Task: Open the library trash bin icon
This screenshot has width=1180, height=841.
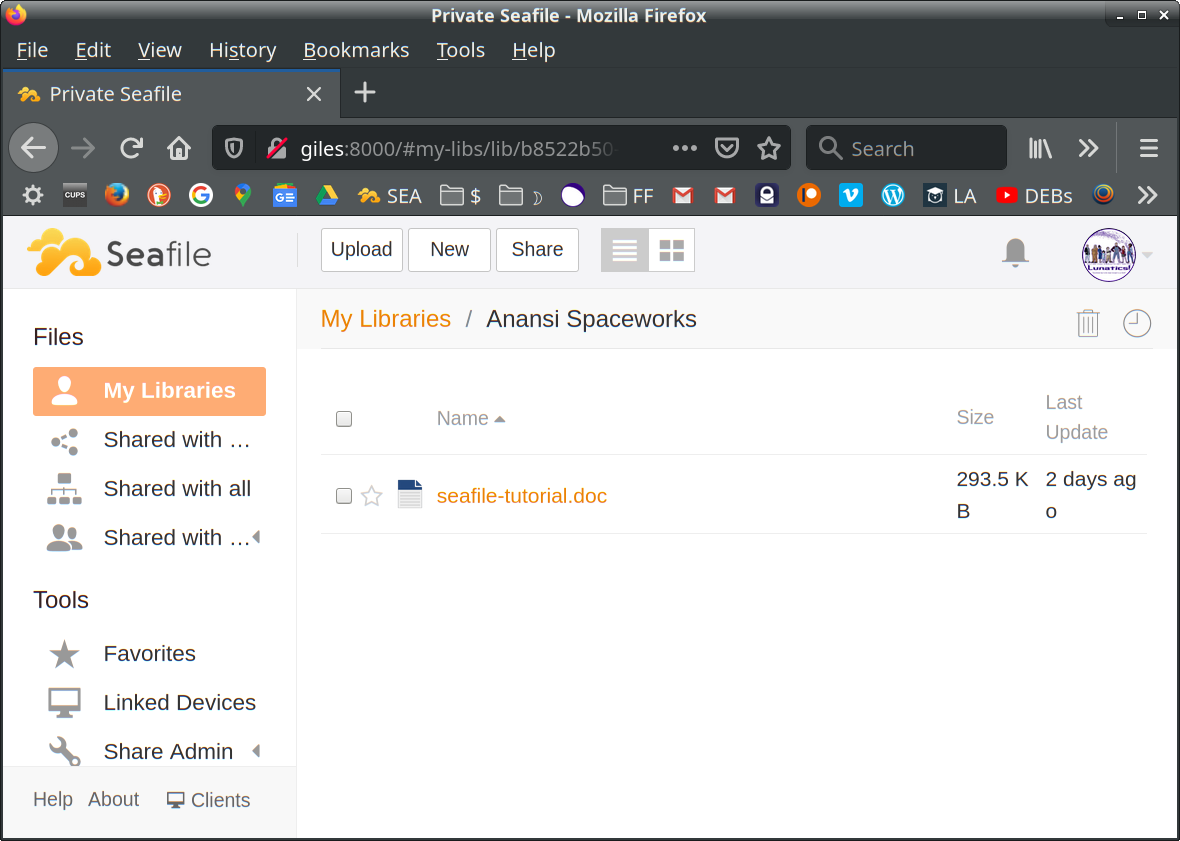Action: (x=1087, y=323)
